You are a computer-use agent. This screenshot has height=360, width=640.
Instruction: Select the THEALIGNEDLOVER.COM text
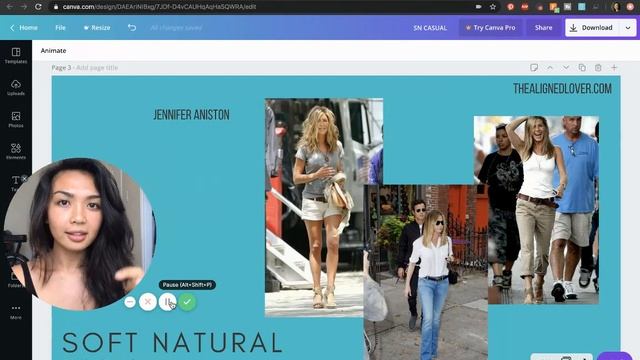point(562,89)
